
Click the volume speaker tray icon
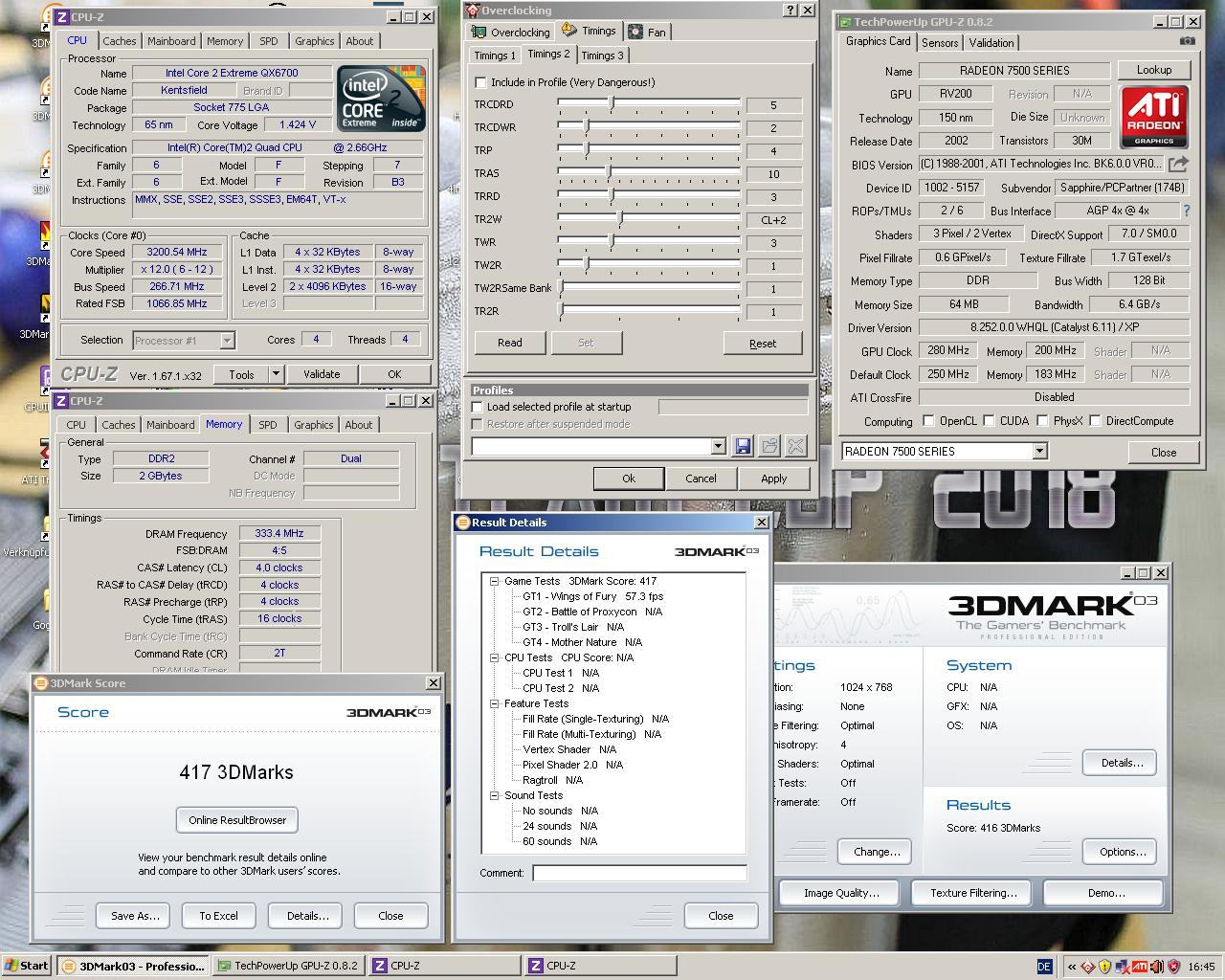(1156, 967)
